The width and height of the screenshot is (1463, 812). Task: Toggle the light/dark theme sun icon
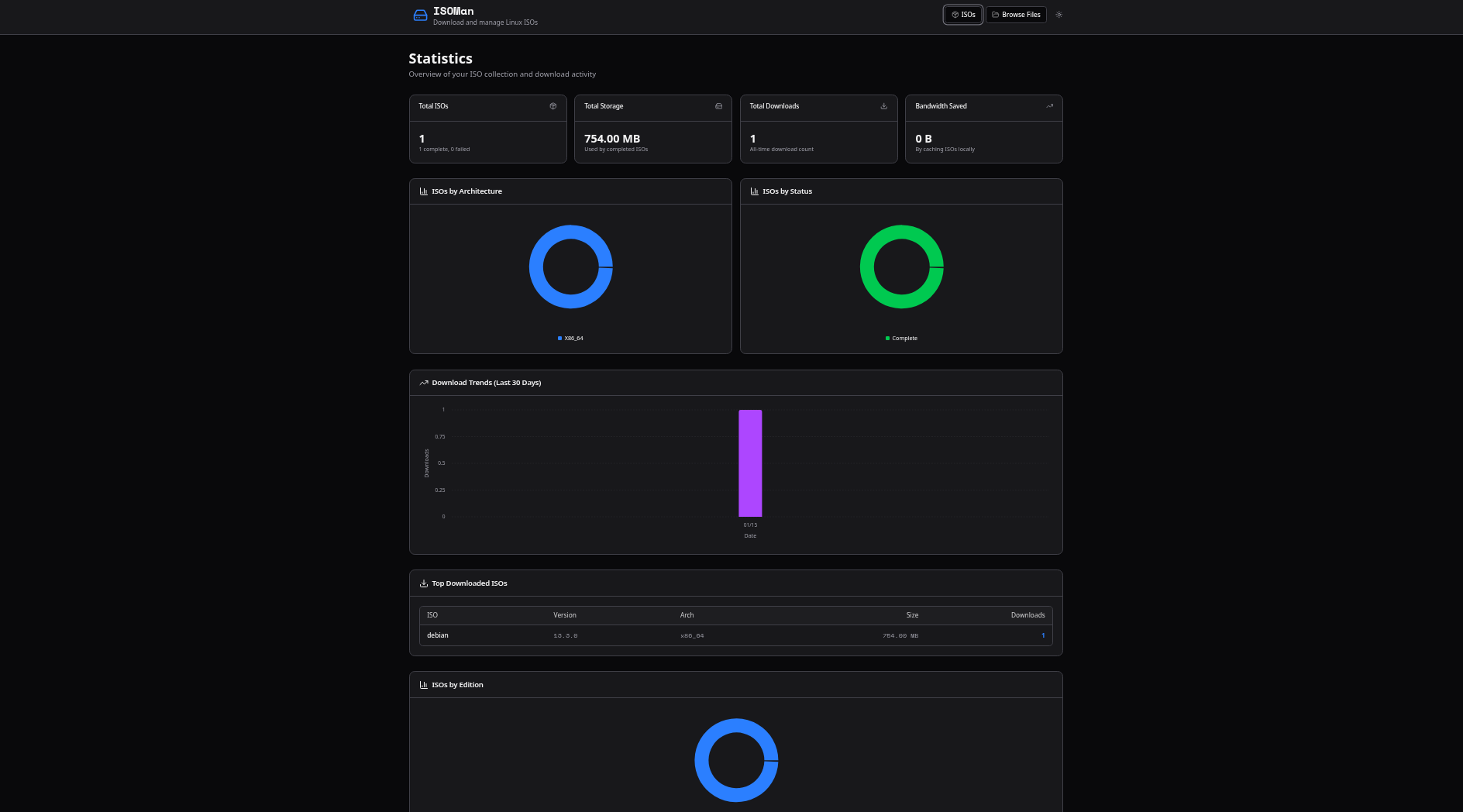point(1059,15)
